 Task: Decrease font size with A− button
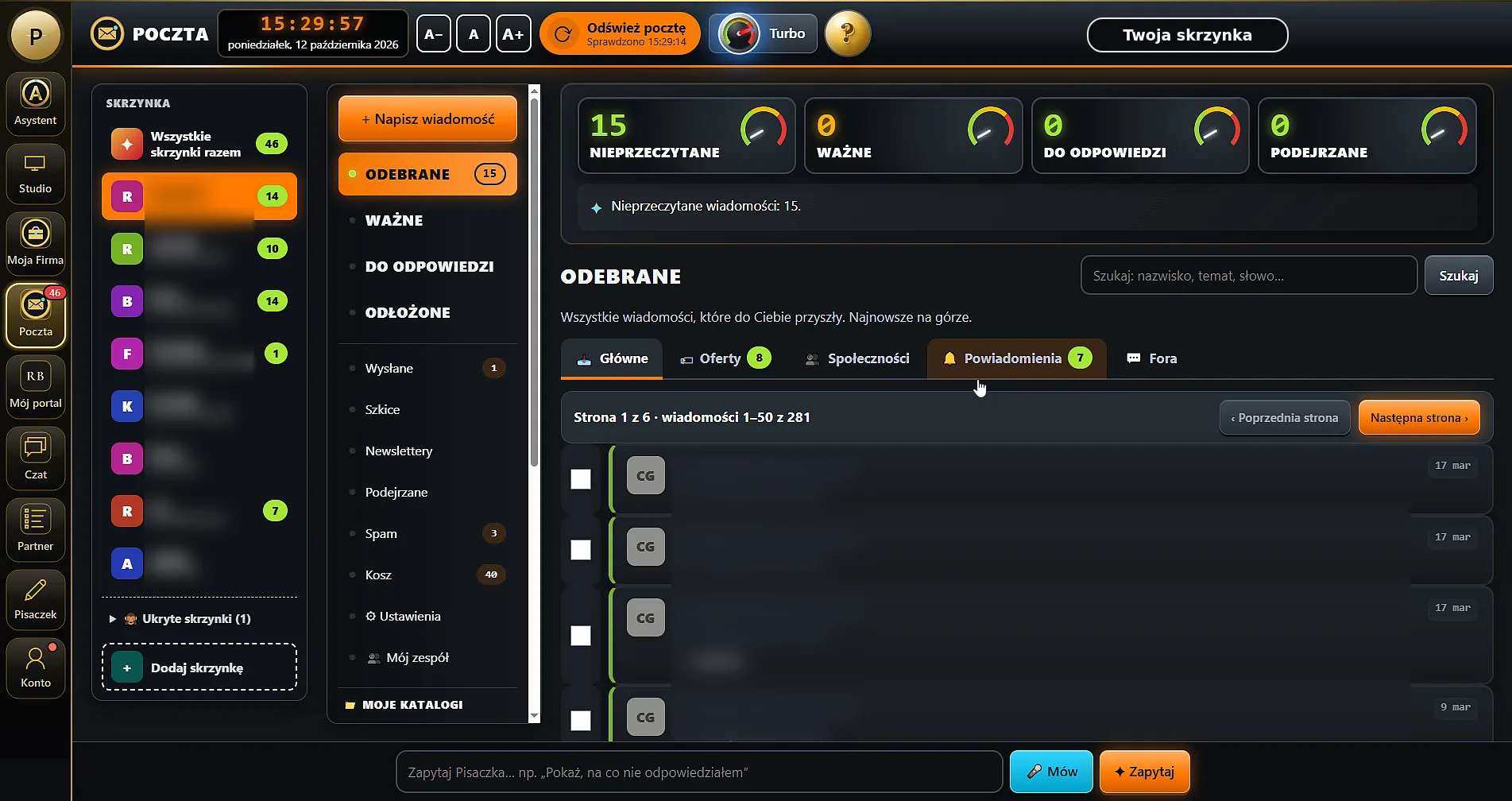point(434,34)
